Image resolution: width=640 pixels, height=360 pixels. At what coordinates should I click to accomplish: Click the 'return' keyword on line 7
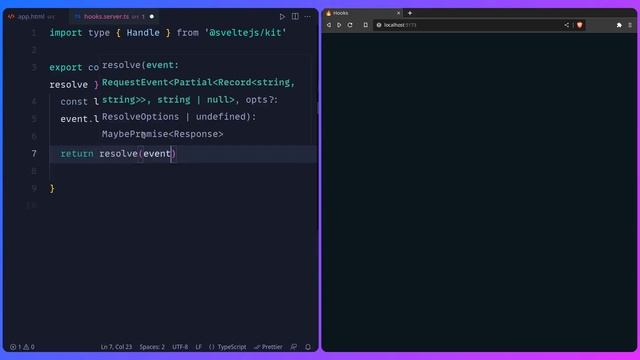pos(77,154)
